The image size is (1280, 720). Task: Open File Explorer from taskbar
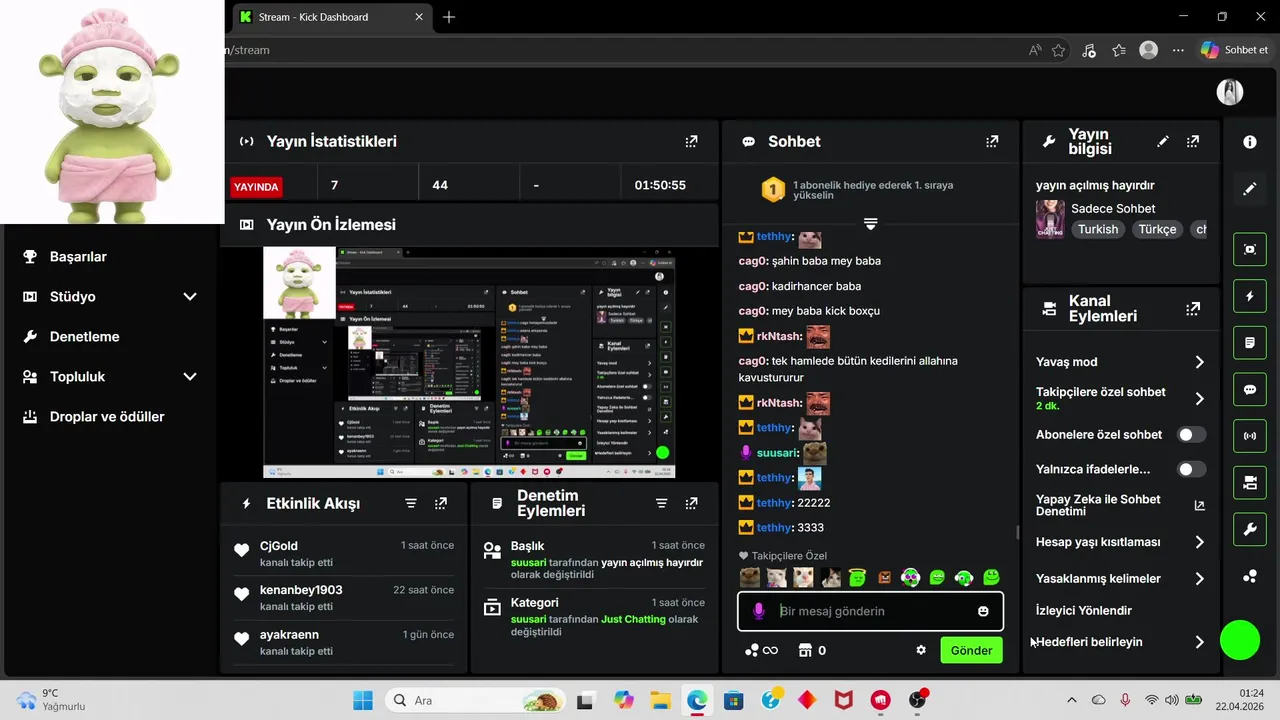tap(659, 700)
